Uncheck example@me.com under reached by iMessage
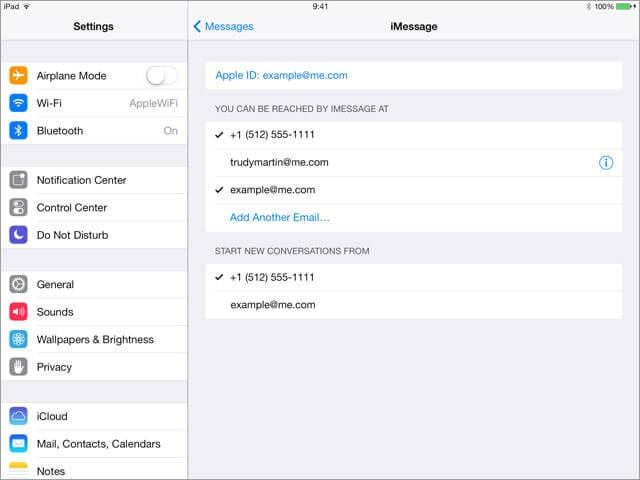Screen dimensions: 640x480 [413, 190]
